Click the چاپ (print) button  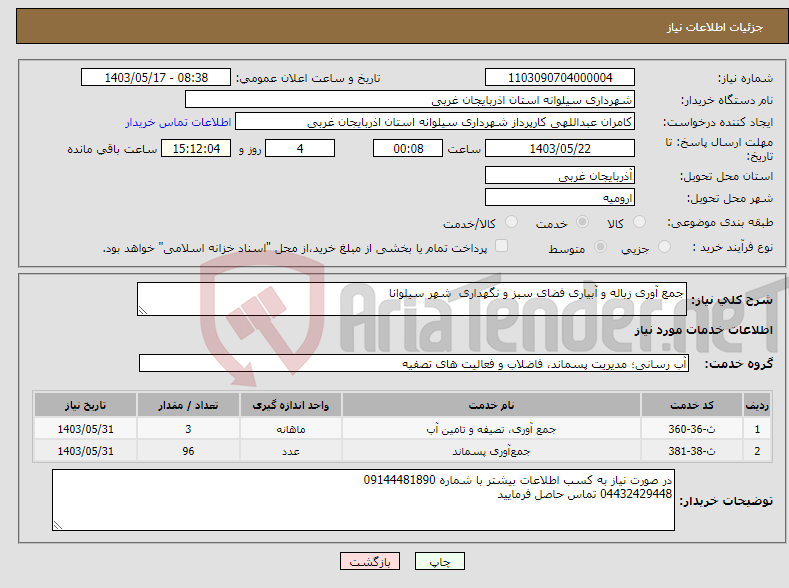[439, 561]
